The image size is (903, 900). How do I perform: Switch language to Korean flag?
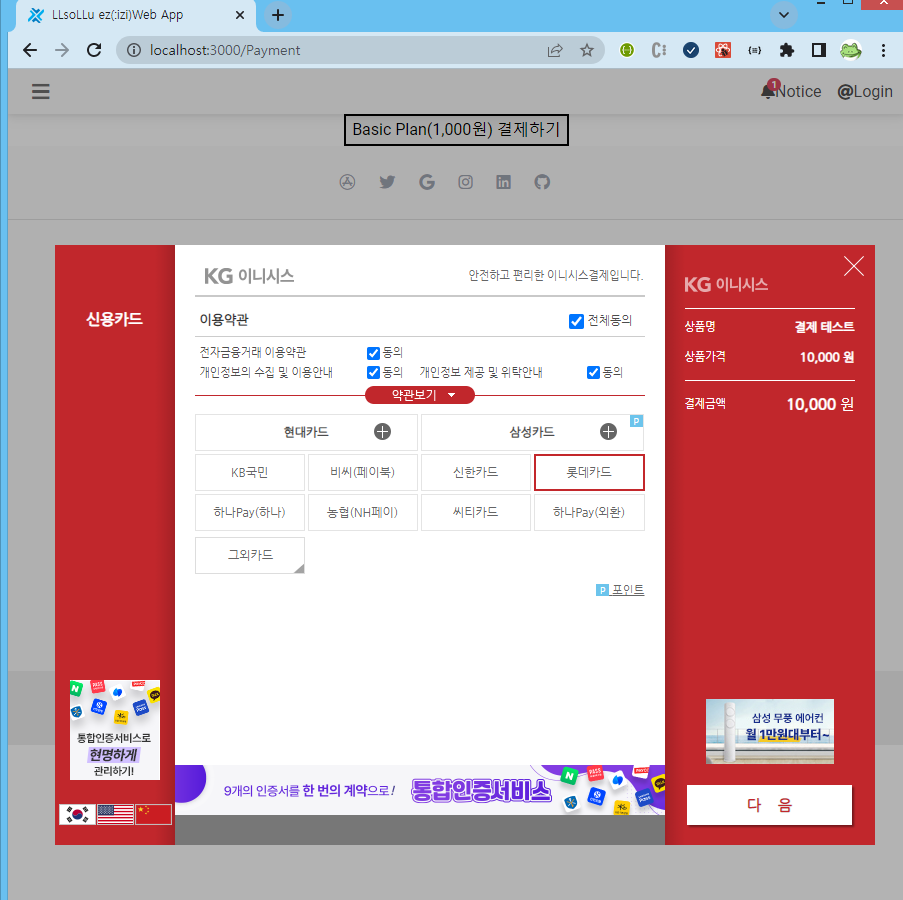(77, 814)
